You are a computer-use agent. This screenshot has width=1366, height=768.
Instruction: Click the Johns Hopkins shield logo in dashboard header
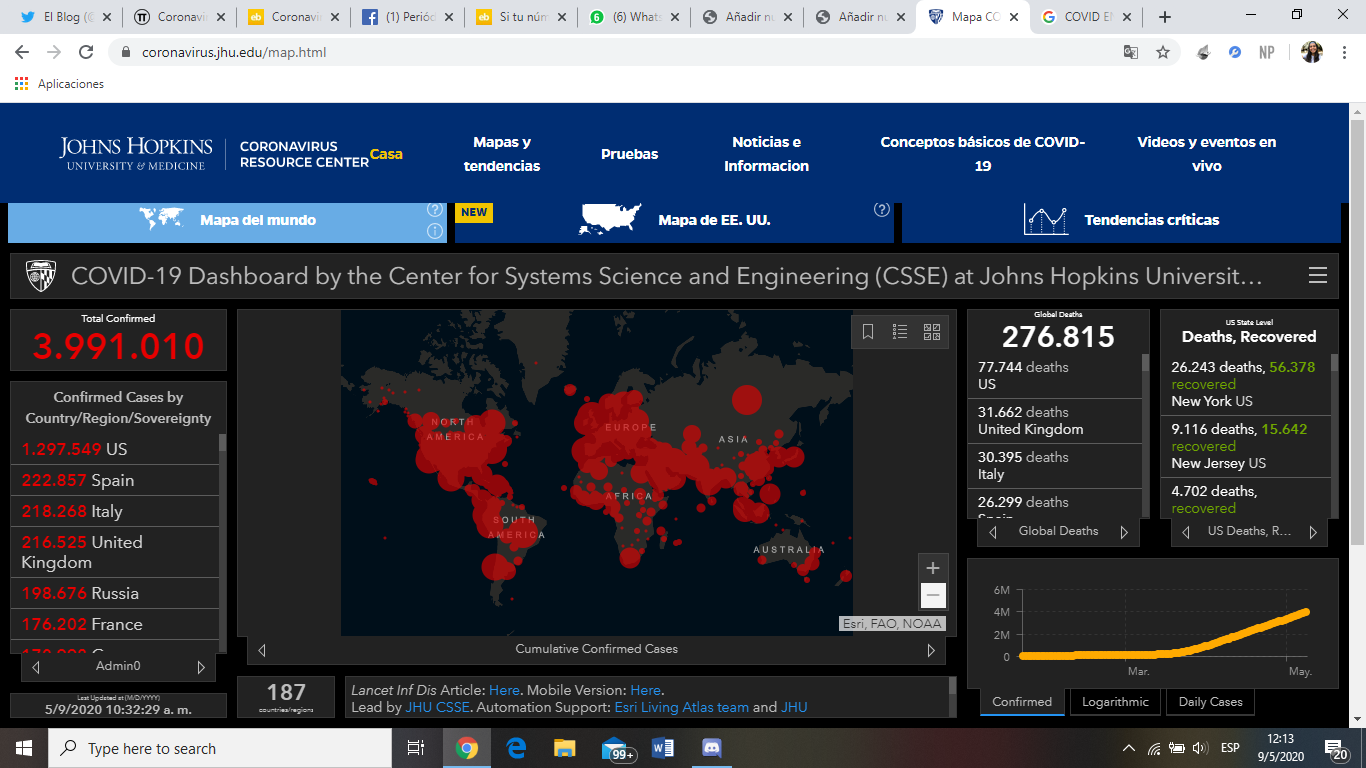[41, 276]
